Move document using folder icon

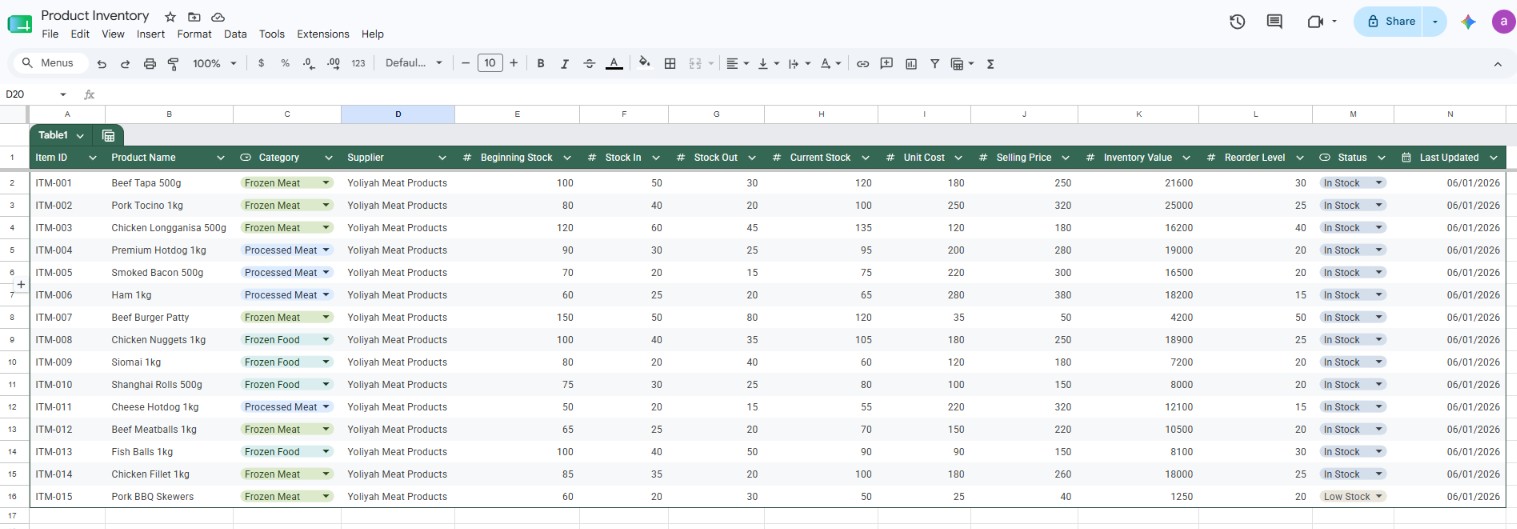click(194, 17)
